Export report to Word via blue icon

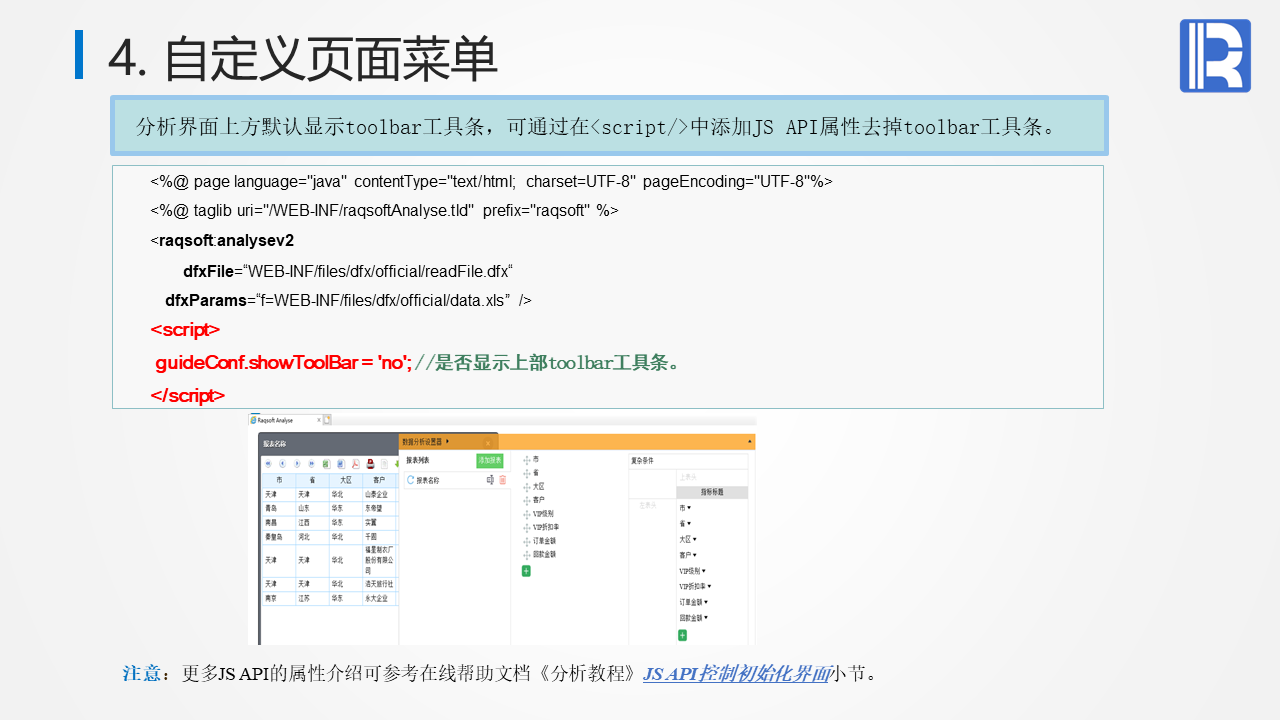[341, 464]
